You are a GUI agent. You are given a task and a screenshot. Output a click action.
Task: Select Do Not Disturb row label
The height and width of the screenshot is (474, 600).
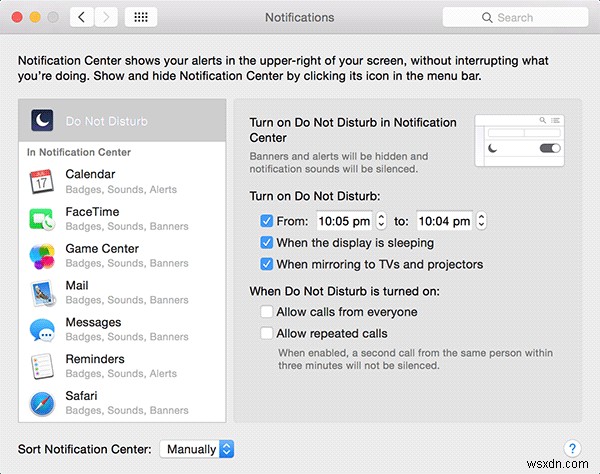(x=106, y=121)
